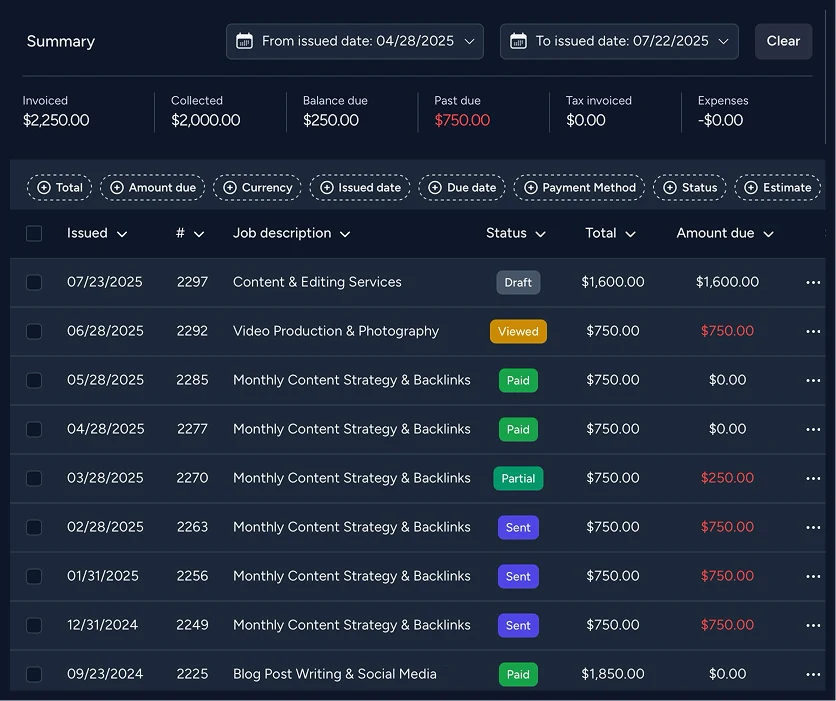Viewport: 836px width, 701px height.
Task: Toggle the select-all checkbox in header
Action: [34, 233]
